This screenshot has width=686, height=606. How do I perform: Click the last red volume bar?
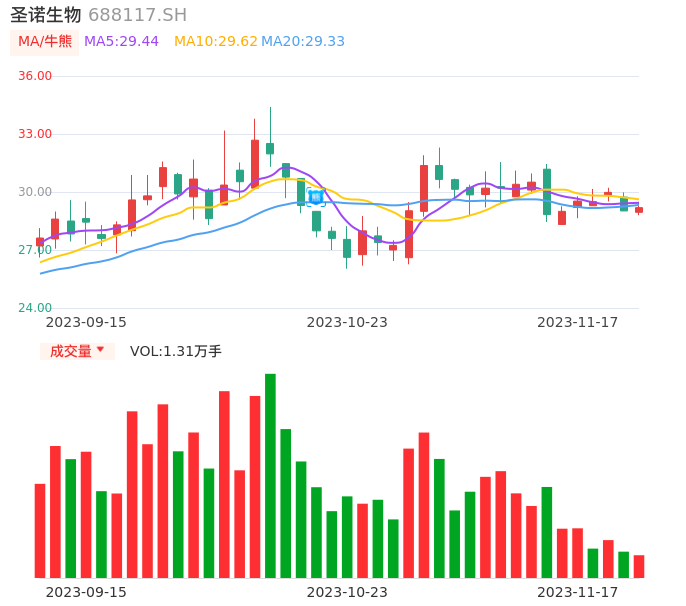coord(639,567)
